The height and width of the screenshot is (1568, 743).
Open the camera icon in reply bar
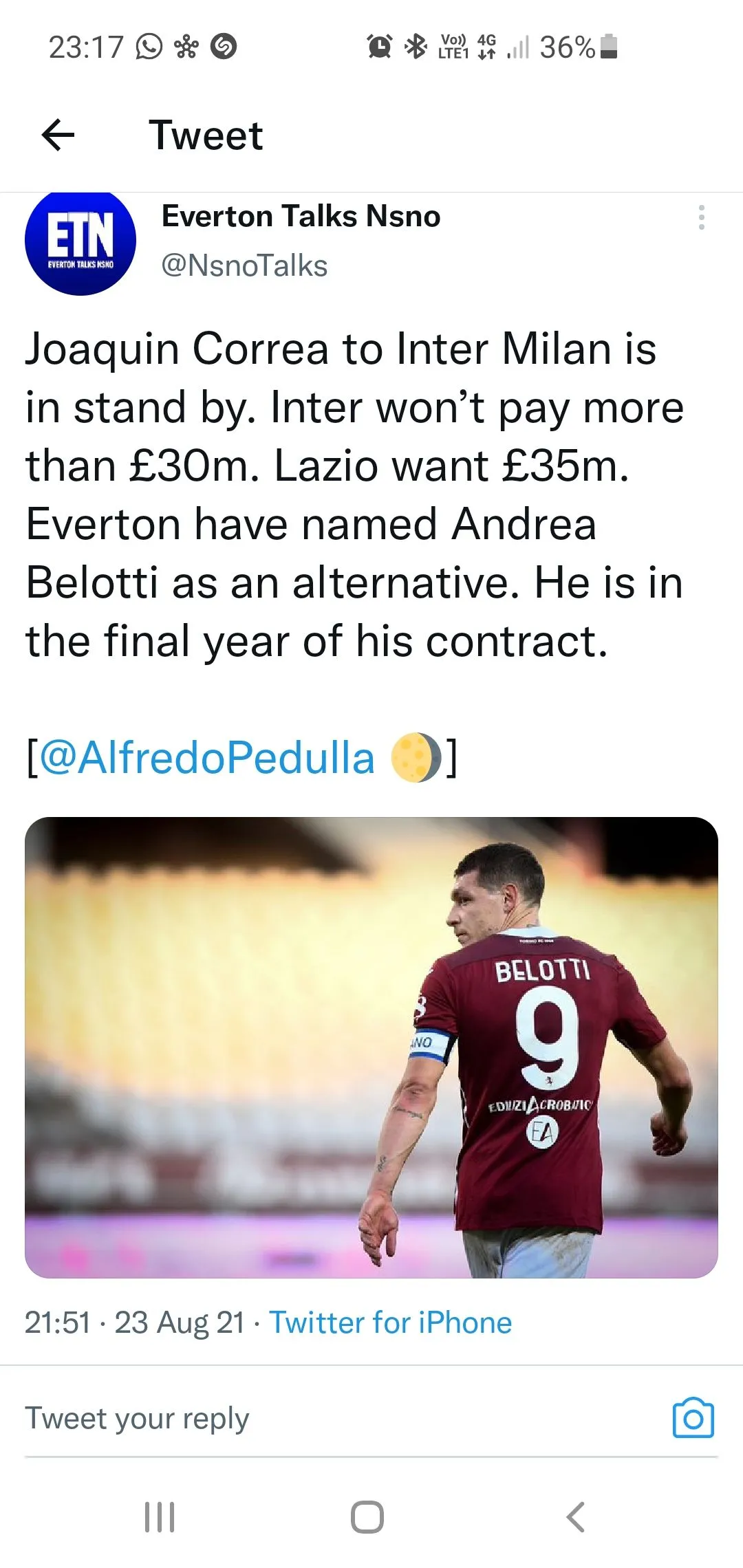coord(693,1418)
